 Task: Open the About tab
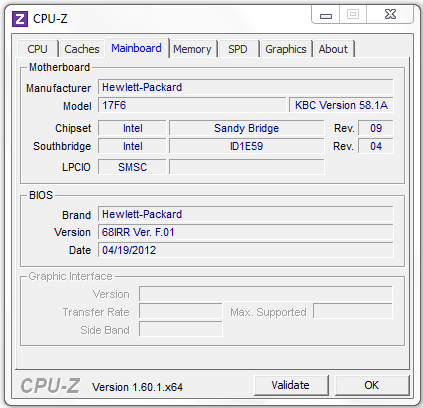click(333, 49)
